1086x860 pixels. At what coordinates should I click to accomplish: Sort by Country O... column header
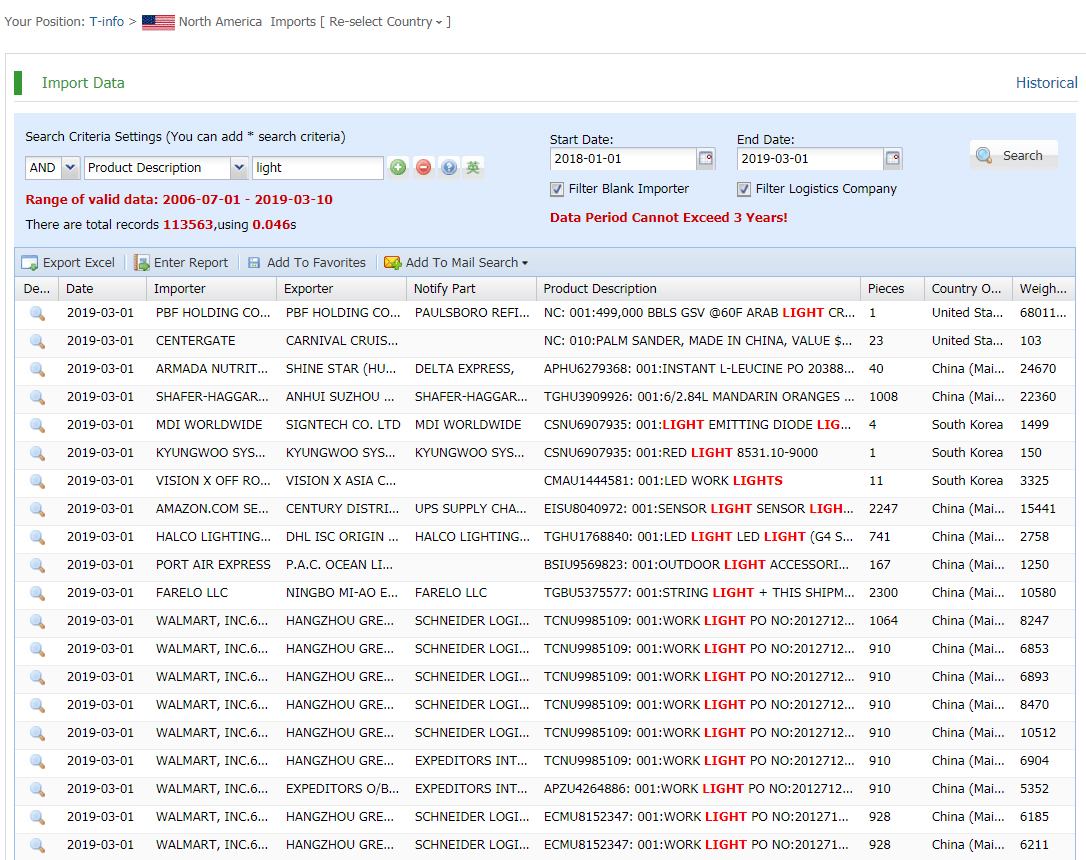point(968,289)
